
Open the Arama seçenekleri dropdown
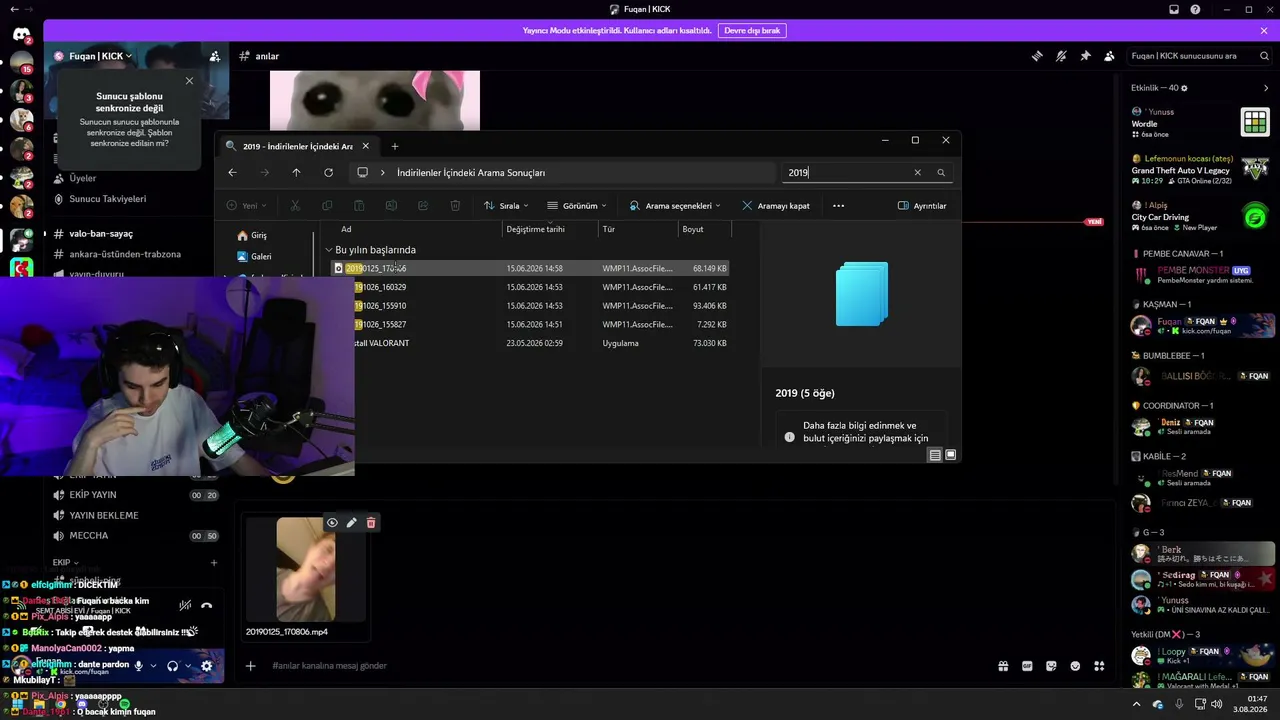tap(675, 206)
